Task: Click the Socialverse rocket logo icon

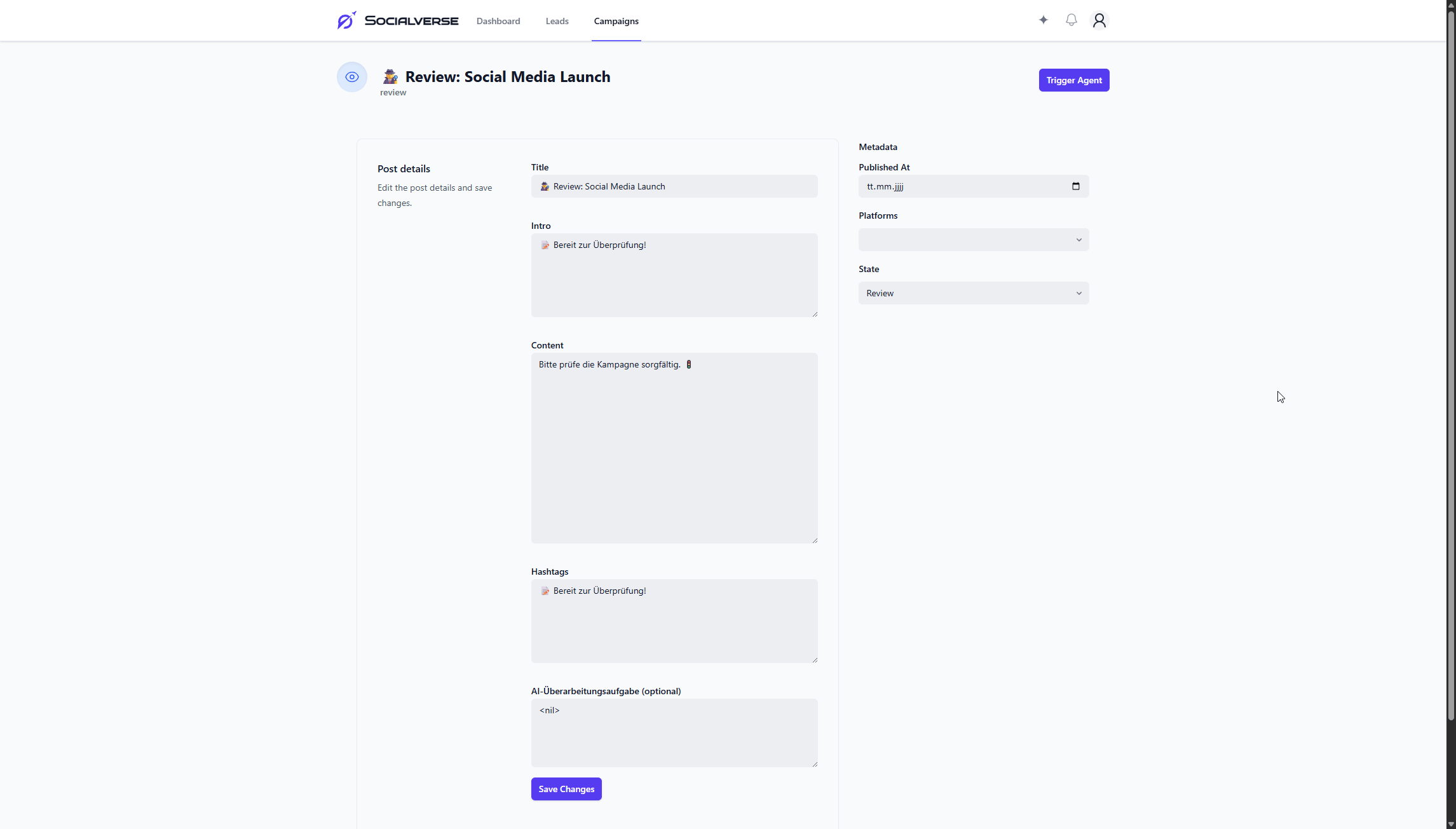Action: point(346,20)
